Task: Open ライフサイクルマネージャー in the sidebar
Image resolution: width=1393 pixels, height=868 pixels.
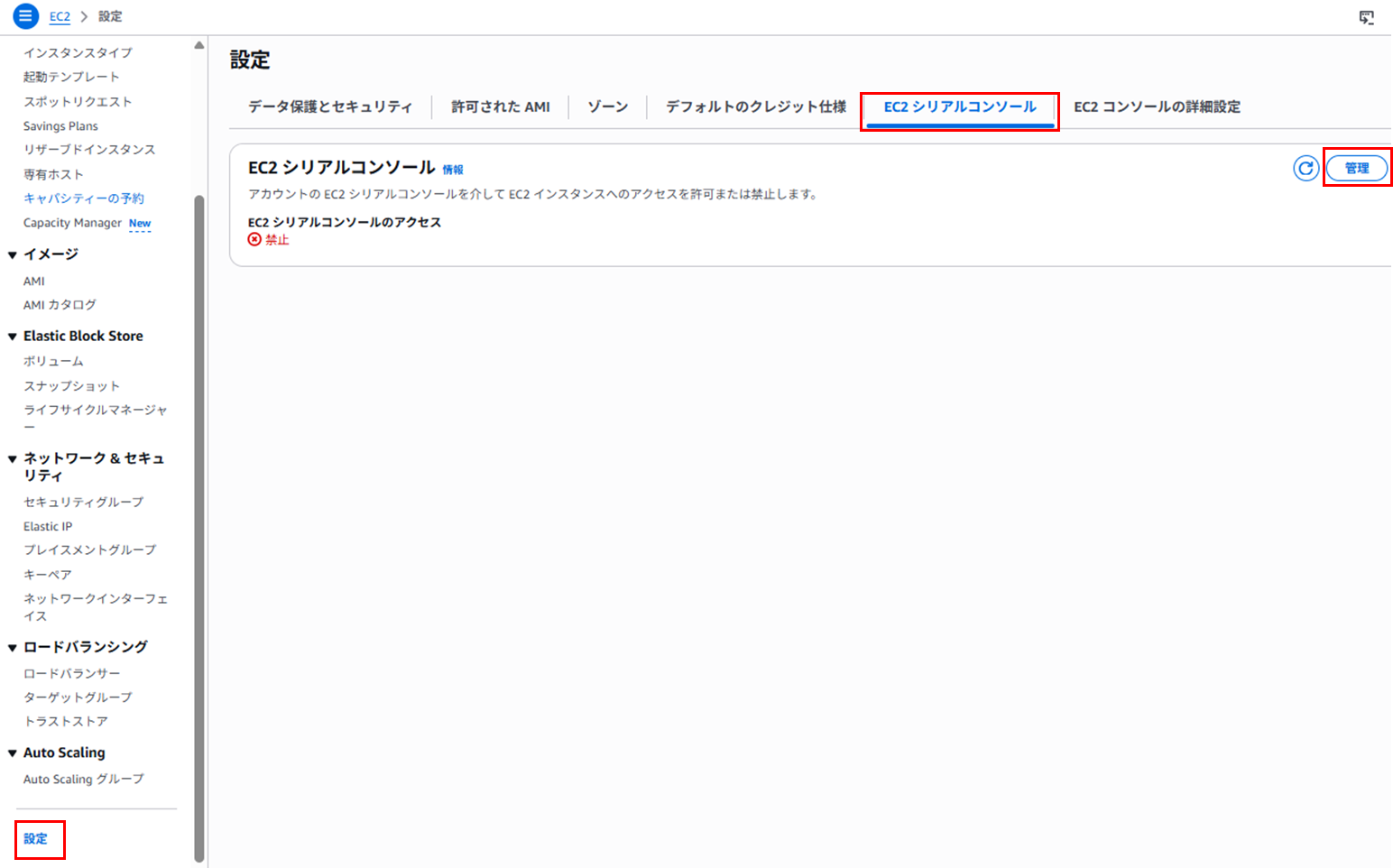Action: (96, 418)
